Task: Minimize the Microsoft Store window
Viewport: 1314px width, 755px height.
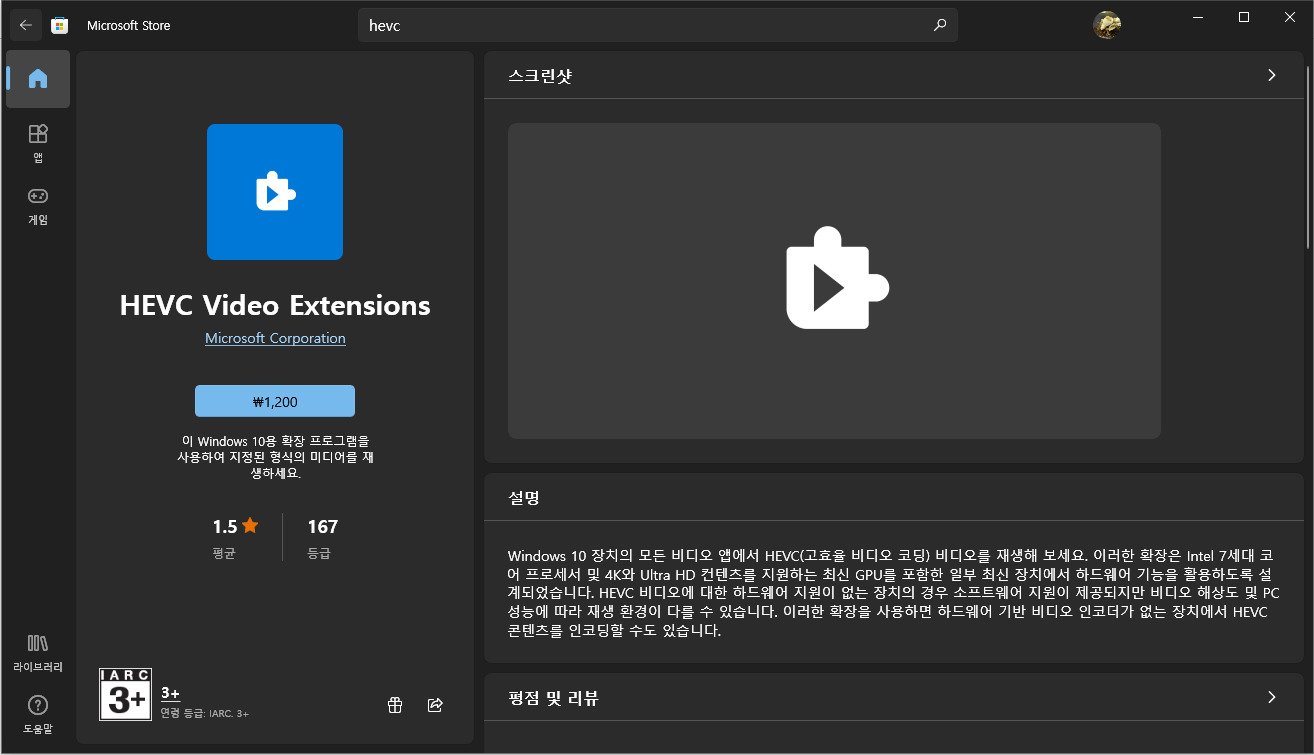Action: pos(1198,17)
